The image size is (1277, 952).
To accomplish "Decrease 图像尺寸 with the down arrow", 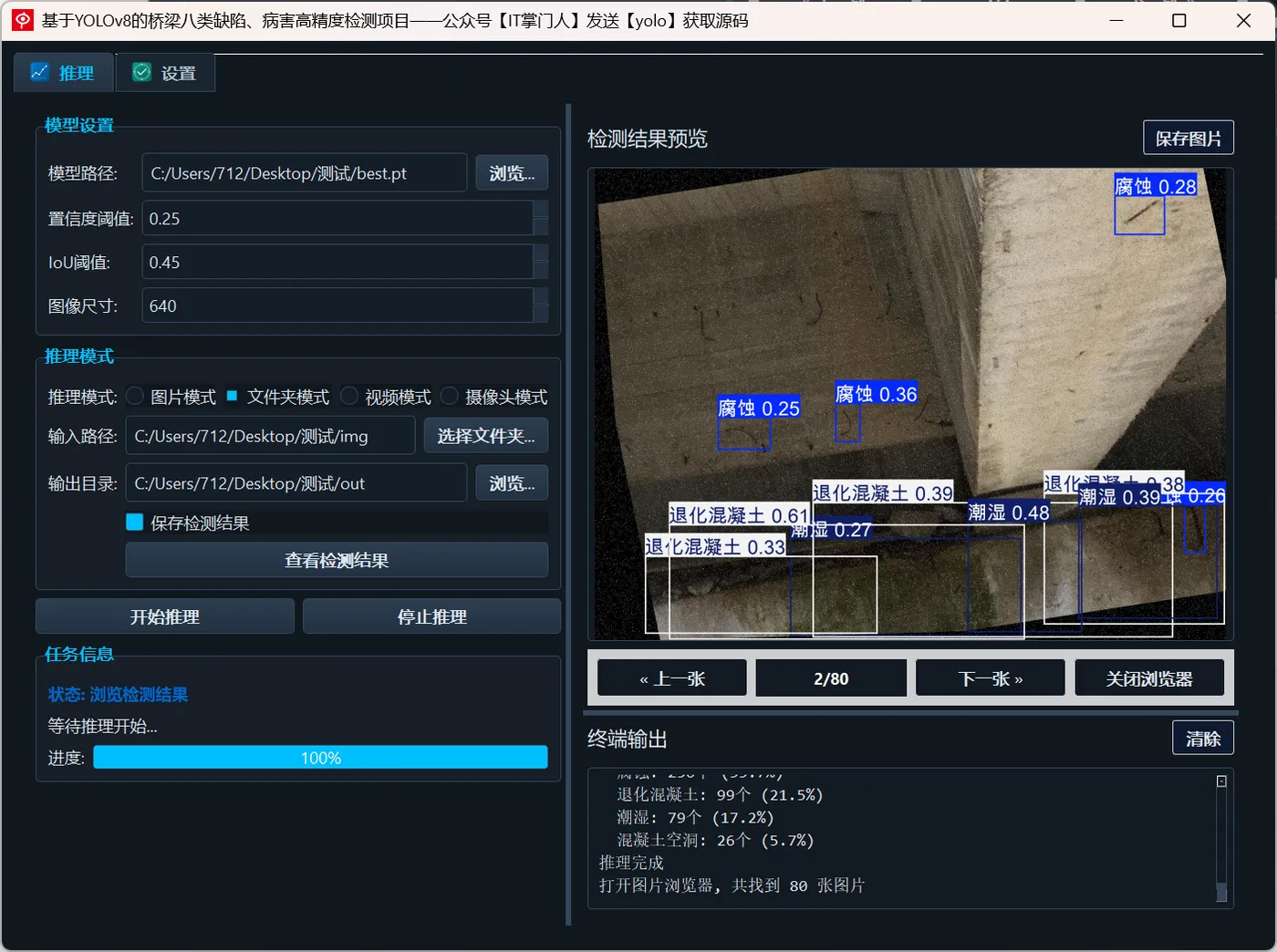I will pyautogui.click(x=541, y=315).
